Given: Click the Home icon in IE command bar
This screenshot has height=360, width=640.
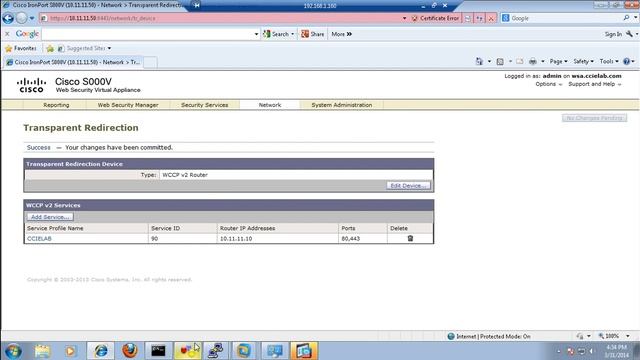Looking at the screenshot, I should pos(479,61).
